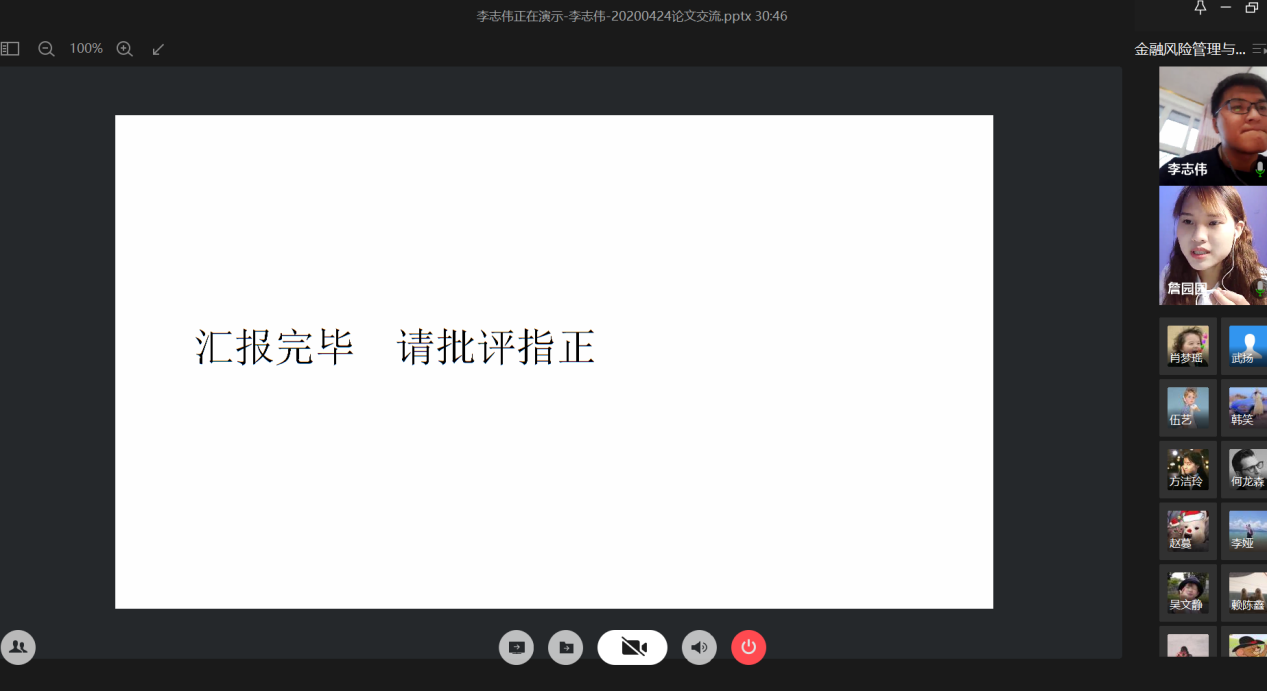Select 詹园园's video feed
Screen dimensions: 1267x691
point(1212,245)
